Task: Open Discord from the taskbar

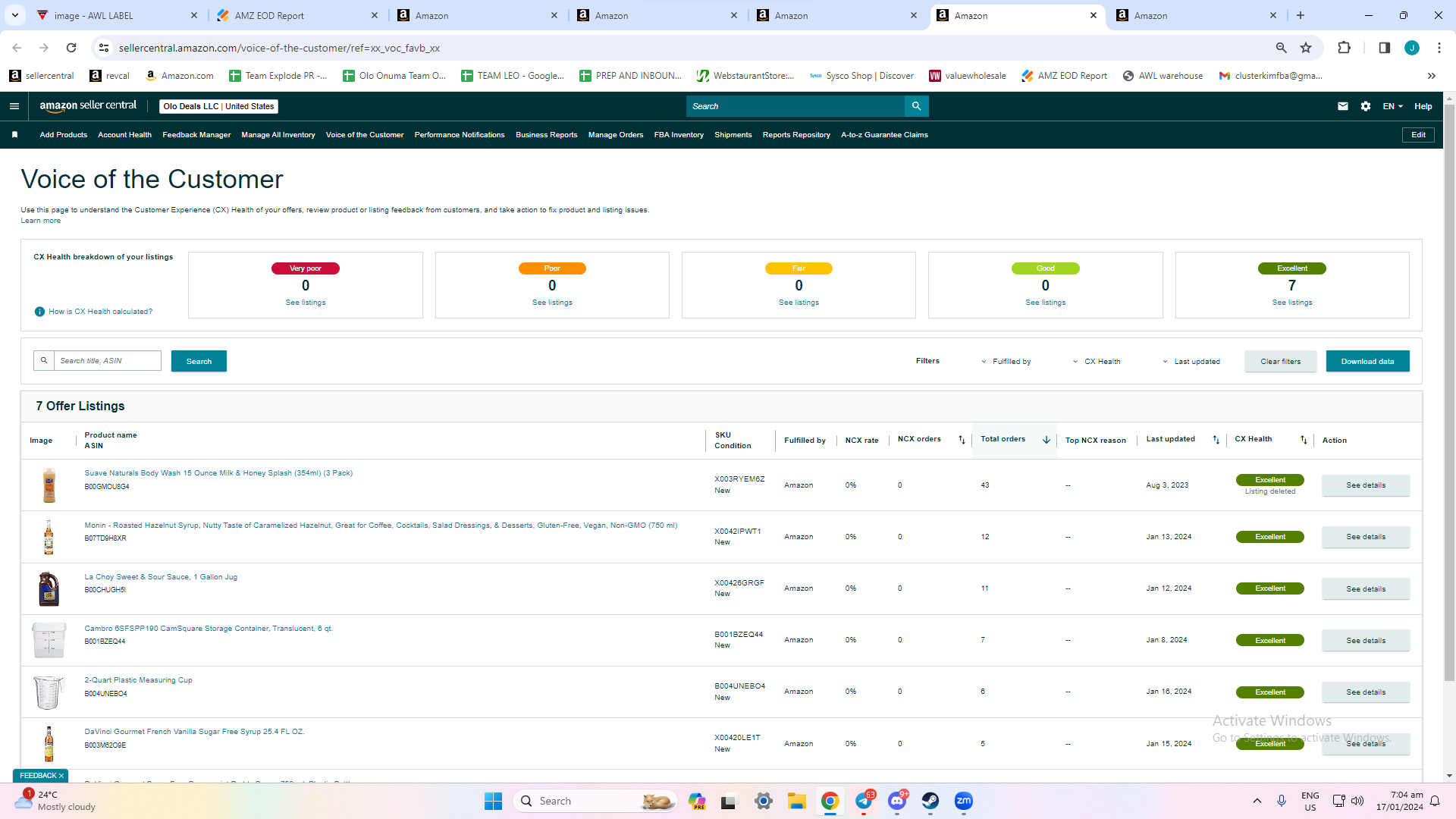Action: tap(898, 801)
